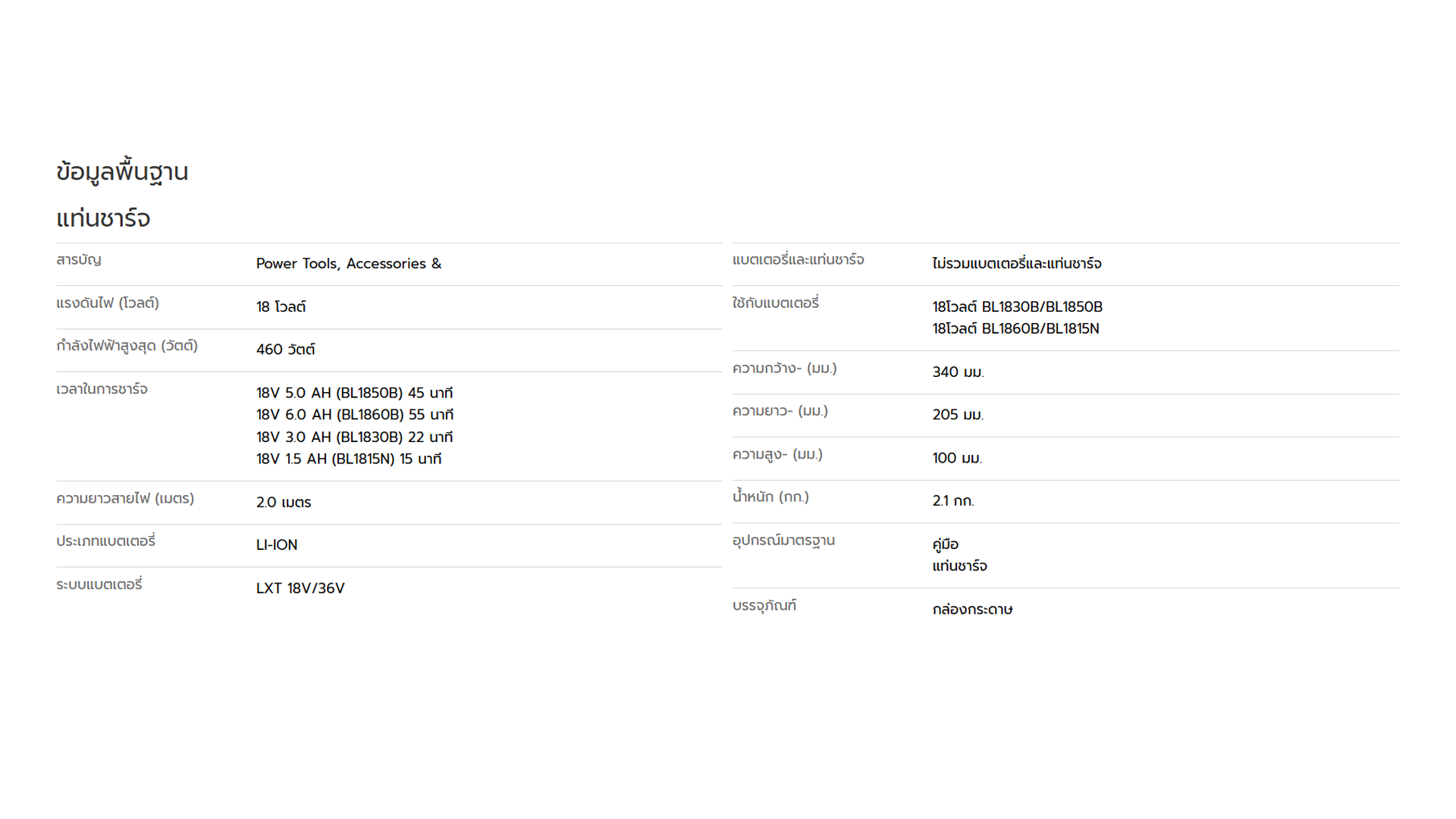Click the 205 มม. length value
Viewport: 1456px width, 819px height.
click(x=958, y=415)
